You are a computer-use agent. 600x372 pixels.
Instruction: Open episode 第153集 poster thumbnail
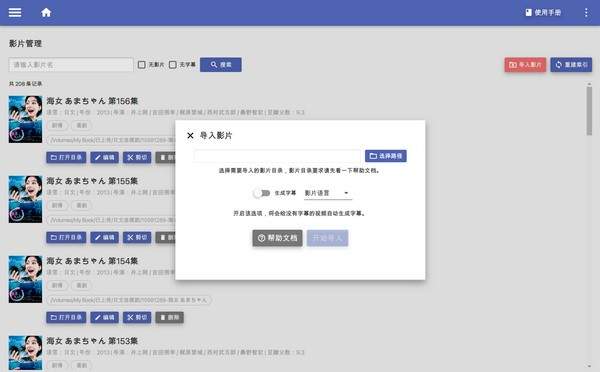(x=25, y=354)
